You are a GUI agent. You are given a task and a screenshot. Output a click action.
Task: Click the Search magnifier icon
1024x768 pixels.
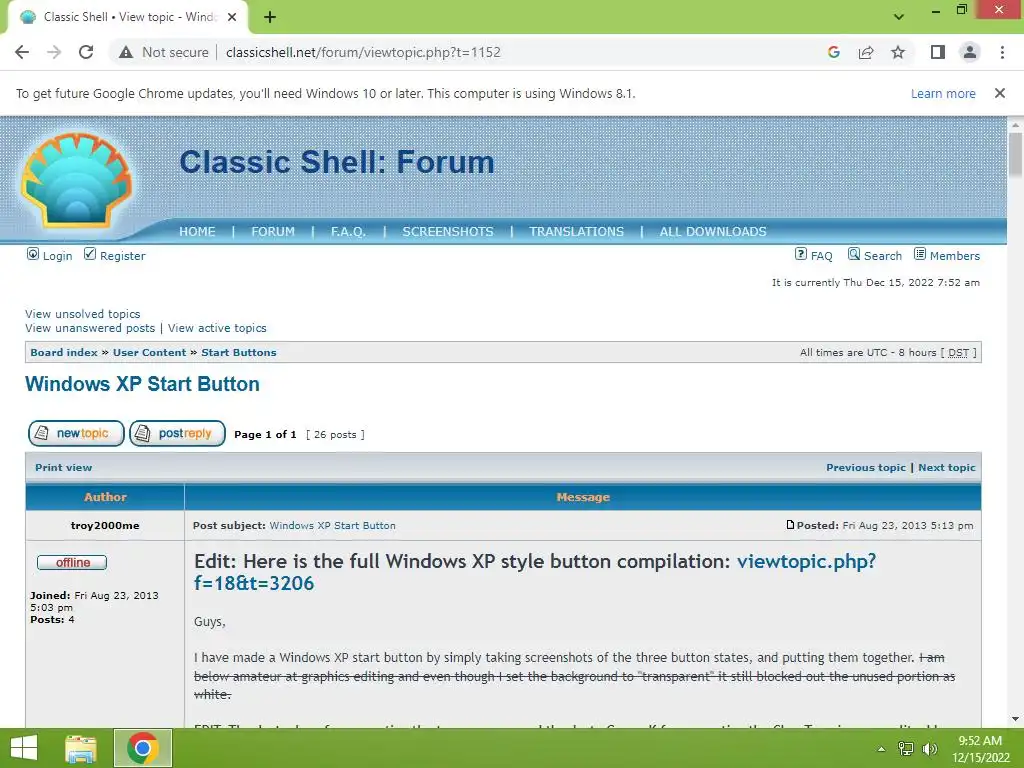[x=854, y=254]
